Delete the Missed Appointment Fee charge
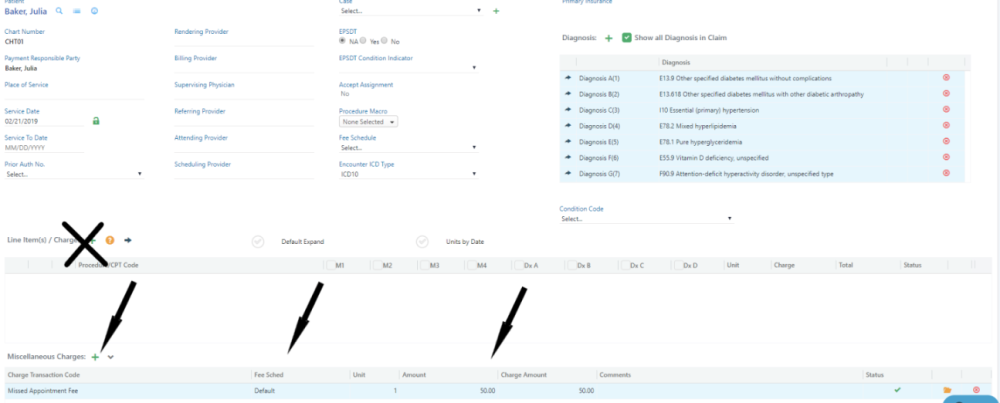Viewport: 1000px width, 403px height. click(976, 390)
